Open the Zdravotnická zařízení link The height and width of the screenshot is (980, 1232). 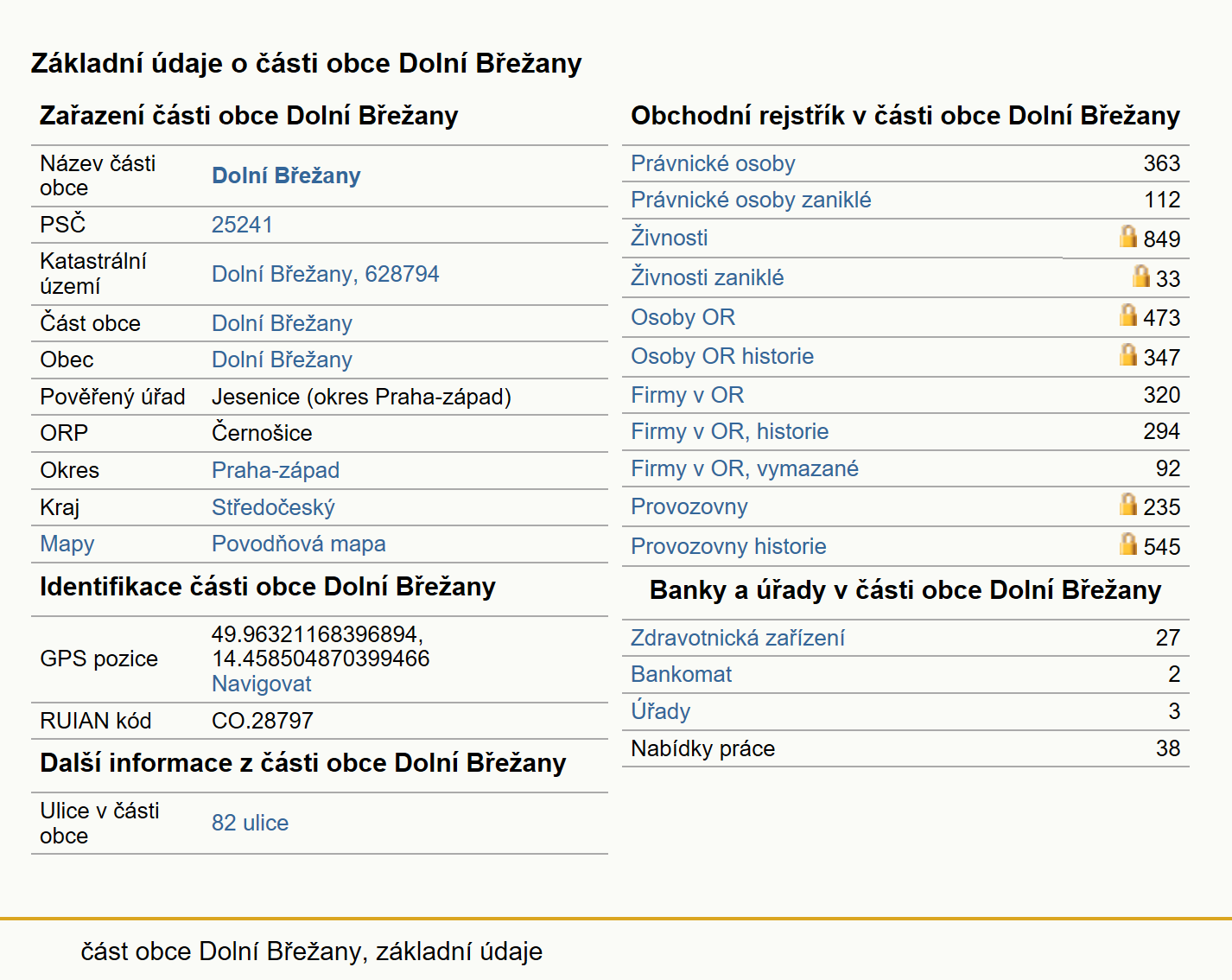pos(738,638)
